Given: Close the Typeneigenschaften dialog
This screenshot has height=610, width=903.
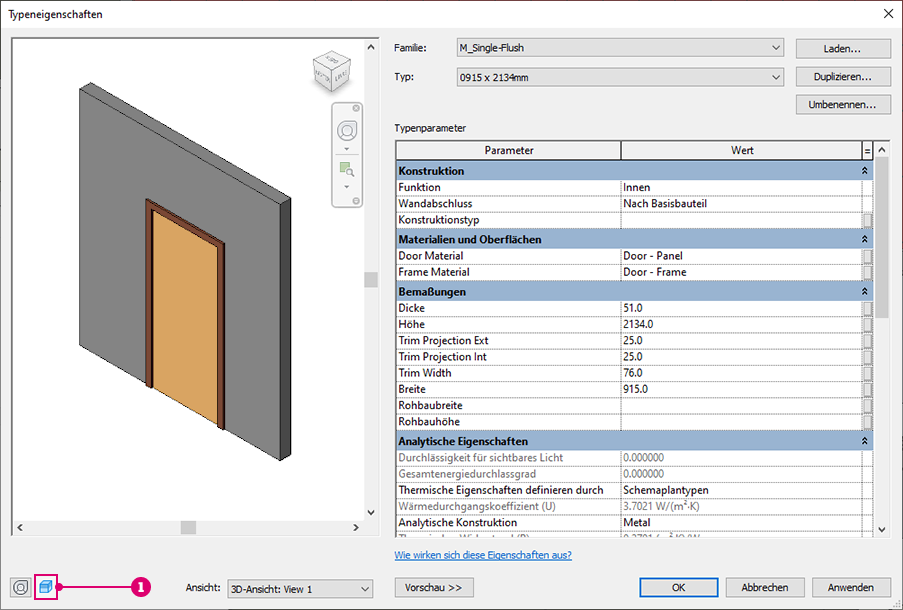Looking at the screenshot, I should (889, 13).
